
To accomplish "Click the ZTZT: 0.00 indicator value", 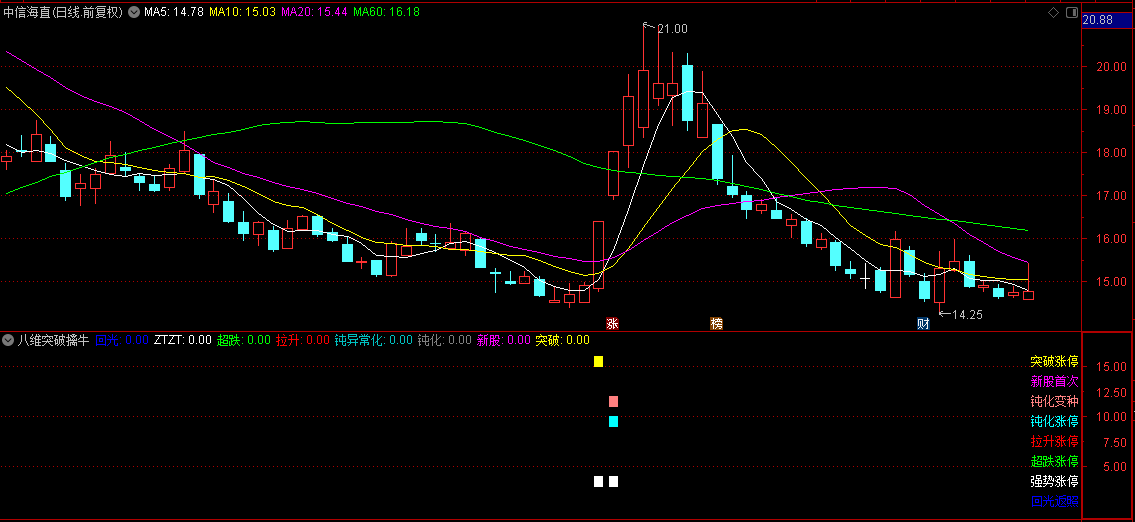I will [x=183, y=340].
